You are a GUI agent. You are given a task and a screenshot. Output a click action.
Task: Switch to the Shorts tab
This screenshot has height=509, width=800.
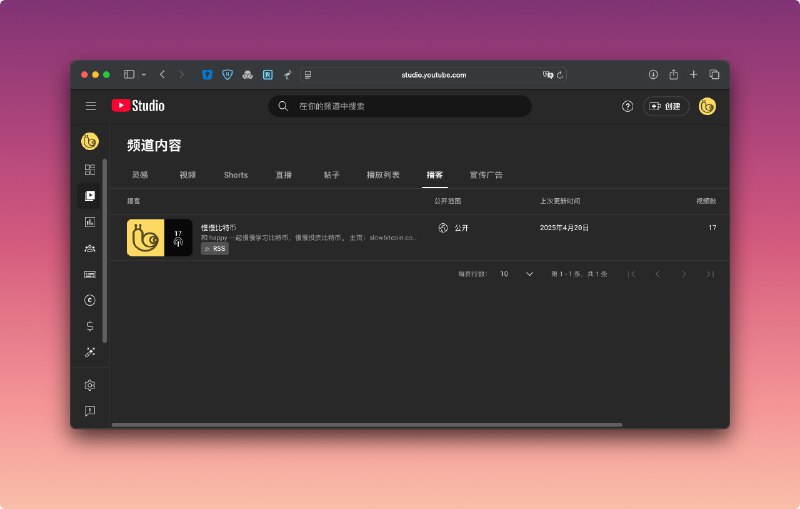point(236,175)
